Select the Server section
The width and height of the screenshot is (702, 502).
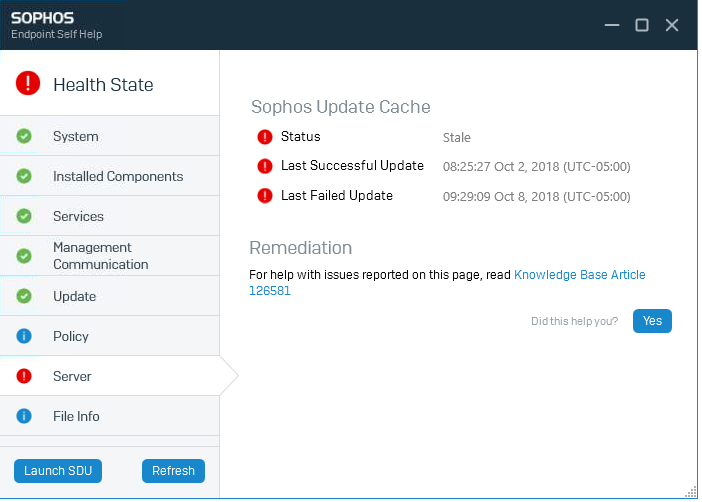(x=110, y=376)
